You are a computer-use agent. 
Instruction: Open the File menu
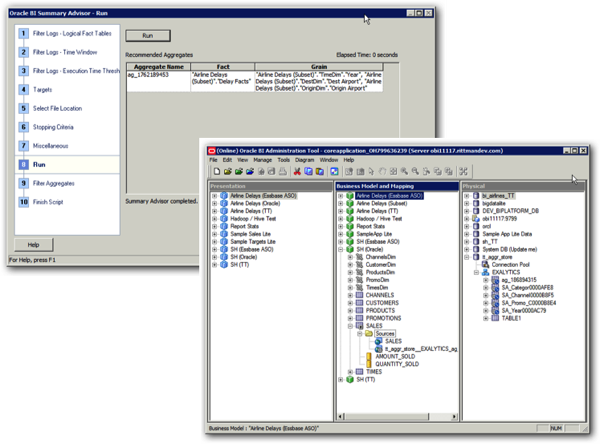[x=213, y=160]
